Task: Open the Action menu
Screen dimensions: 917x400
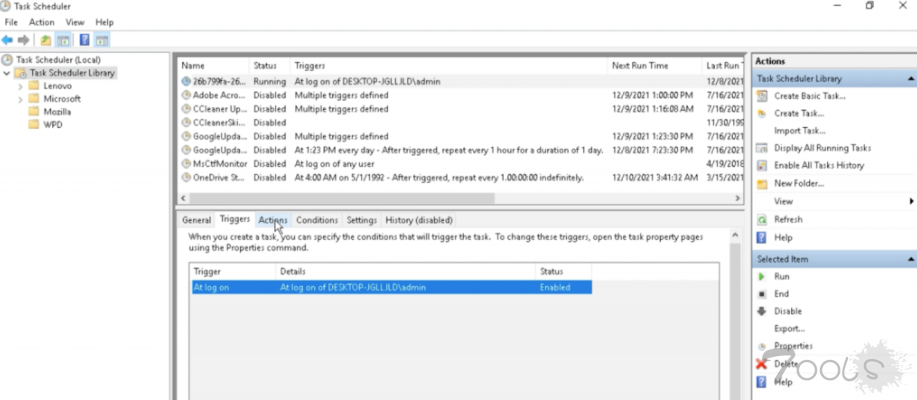Action: coord(42,22)
